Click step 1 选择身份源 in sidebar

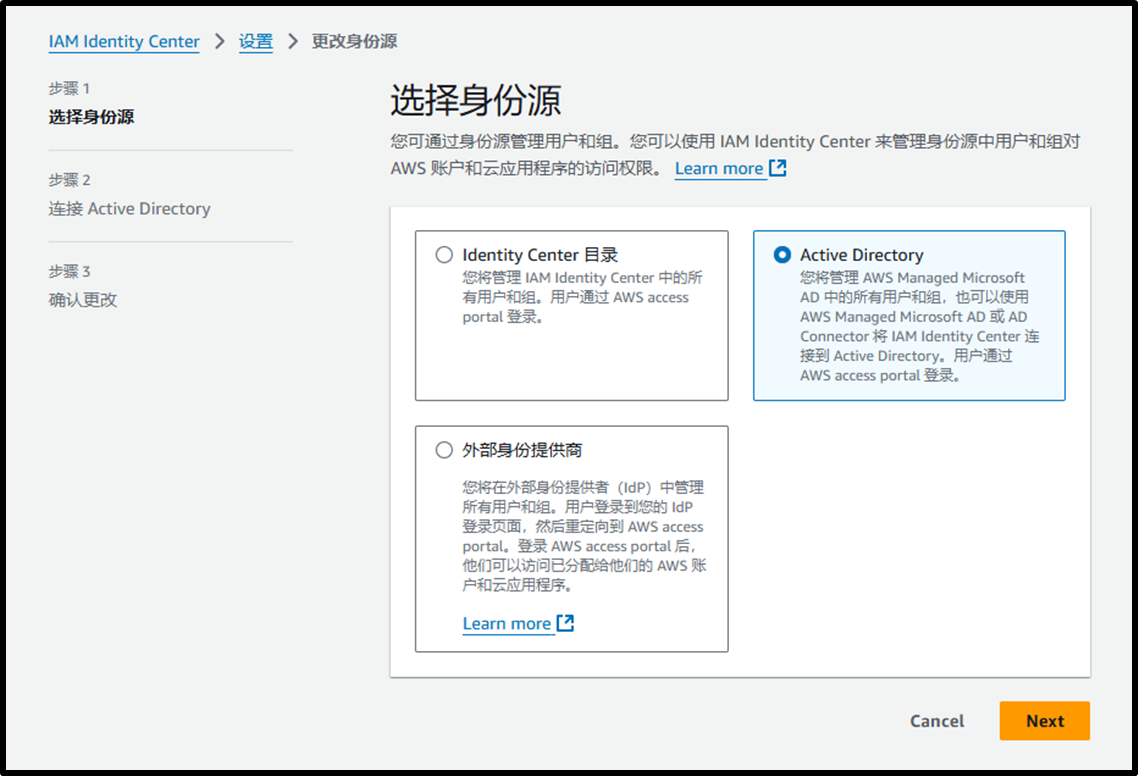tap(91, 117)
